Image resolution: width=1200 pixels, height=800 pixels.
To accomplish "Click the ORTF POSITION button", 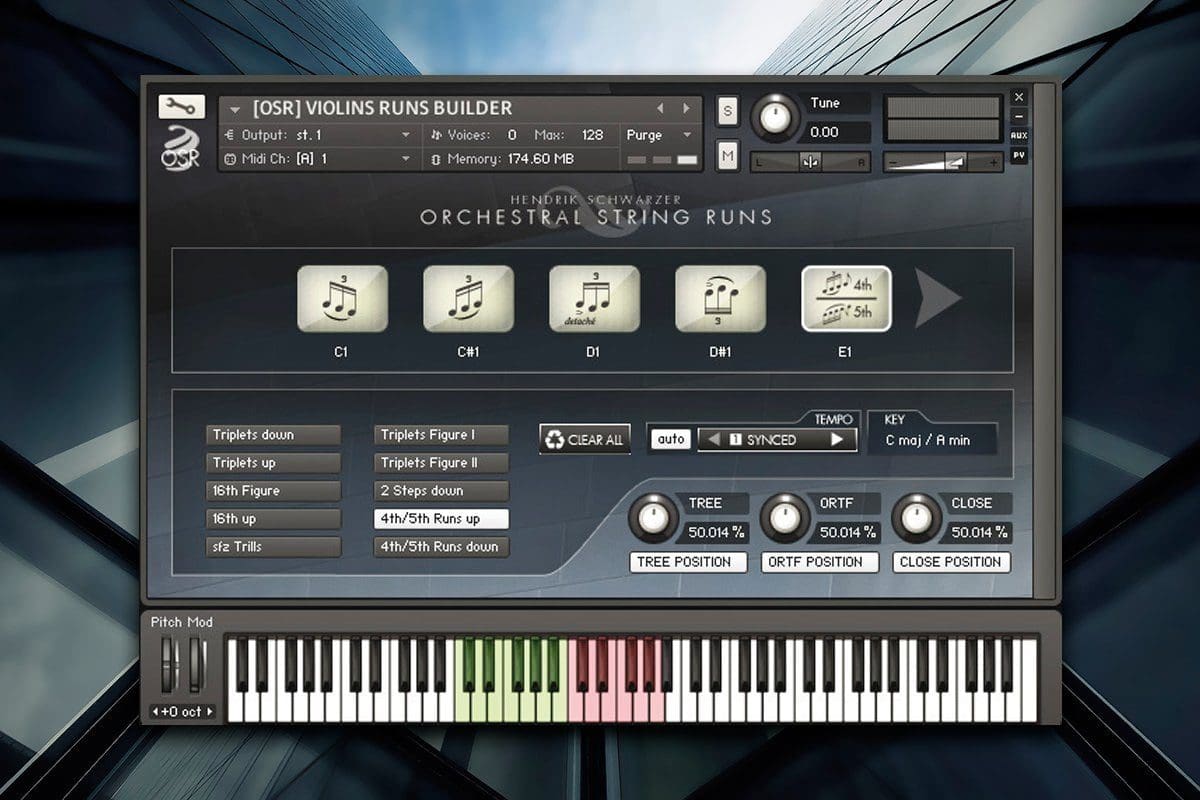I will pos(819,562).
